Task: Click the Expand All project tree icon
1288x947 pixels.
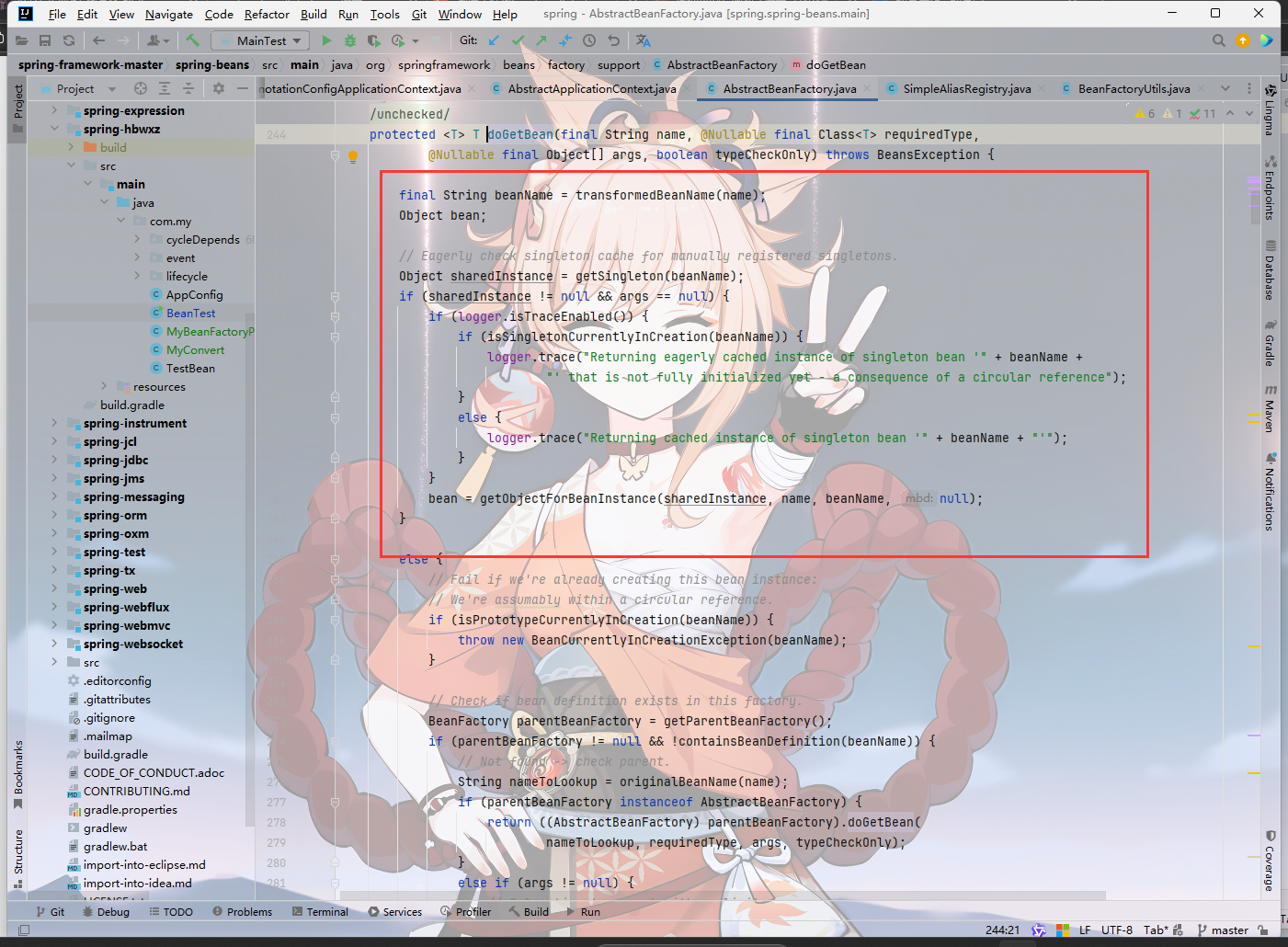Action: pyautogui.click(x=165, y=88)
